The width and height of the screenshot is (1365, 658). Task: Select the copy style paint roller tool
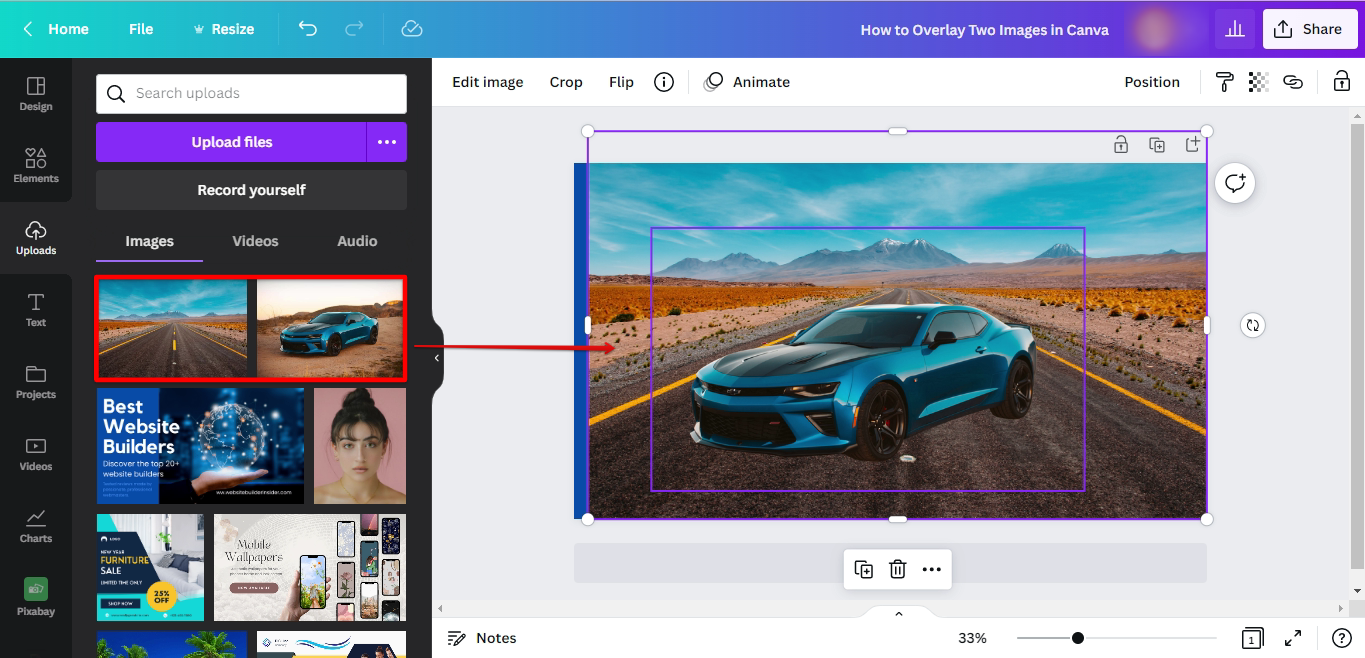click(1224, 81)
